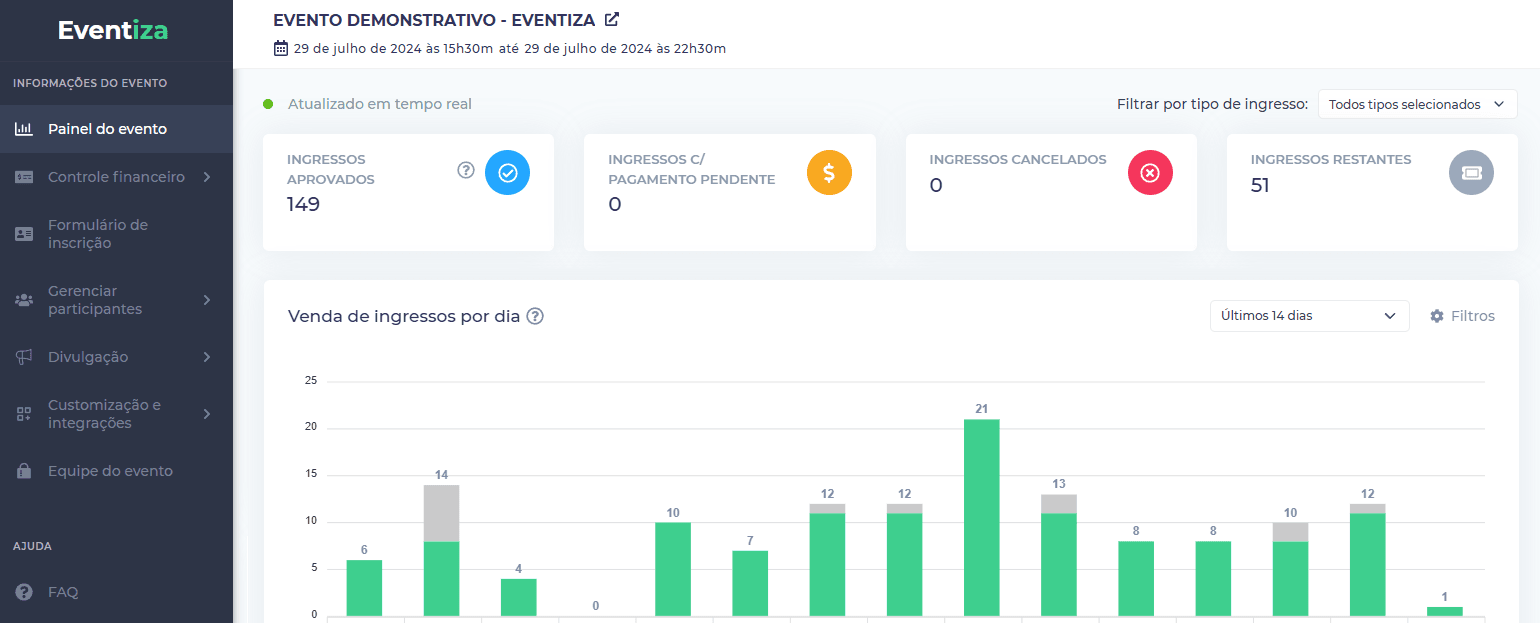This screenshot has width=1540, height=623.
Task: Click the blue checkmark approved tickets icon
Action: click(507, 173)
